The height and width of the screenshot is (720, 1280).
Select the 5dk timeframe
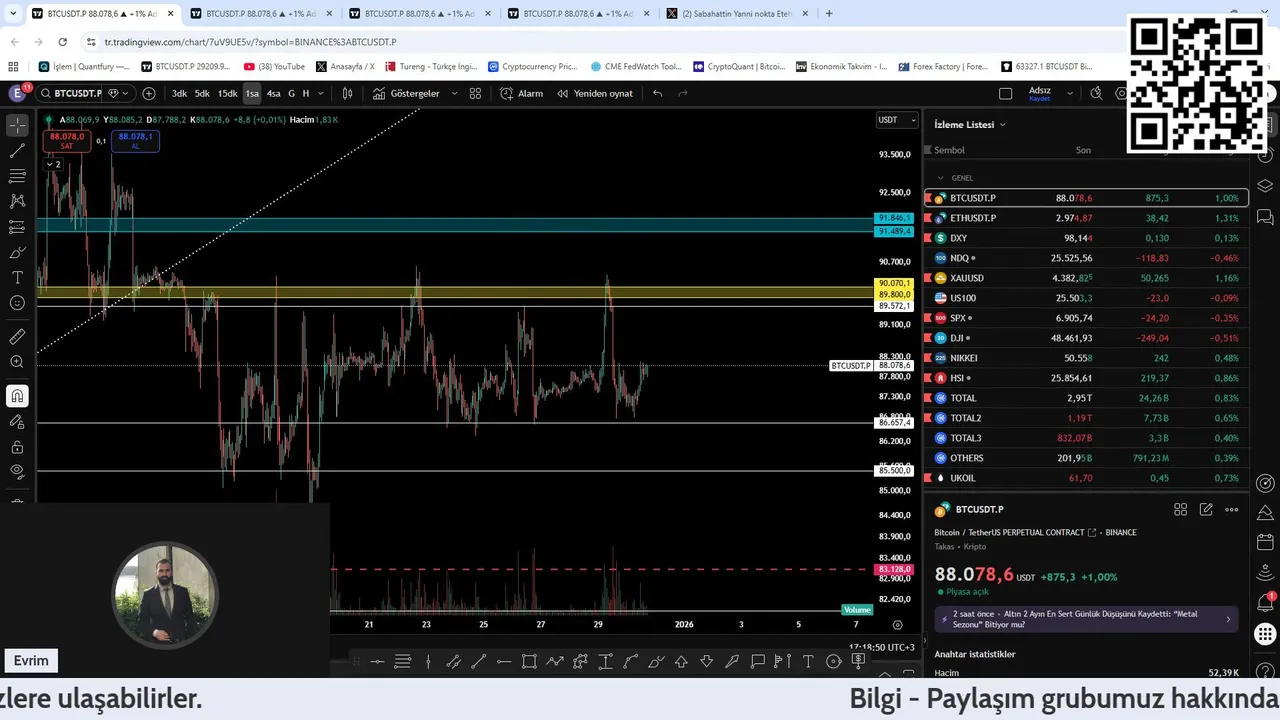coord(202,93)
